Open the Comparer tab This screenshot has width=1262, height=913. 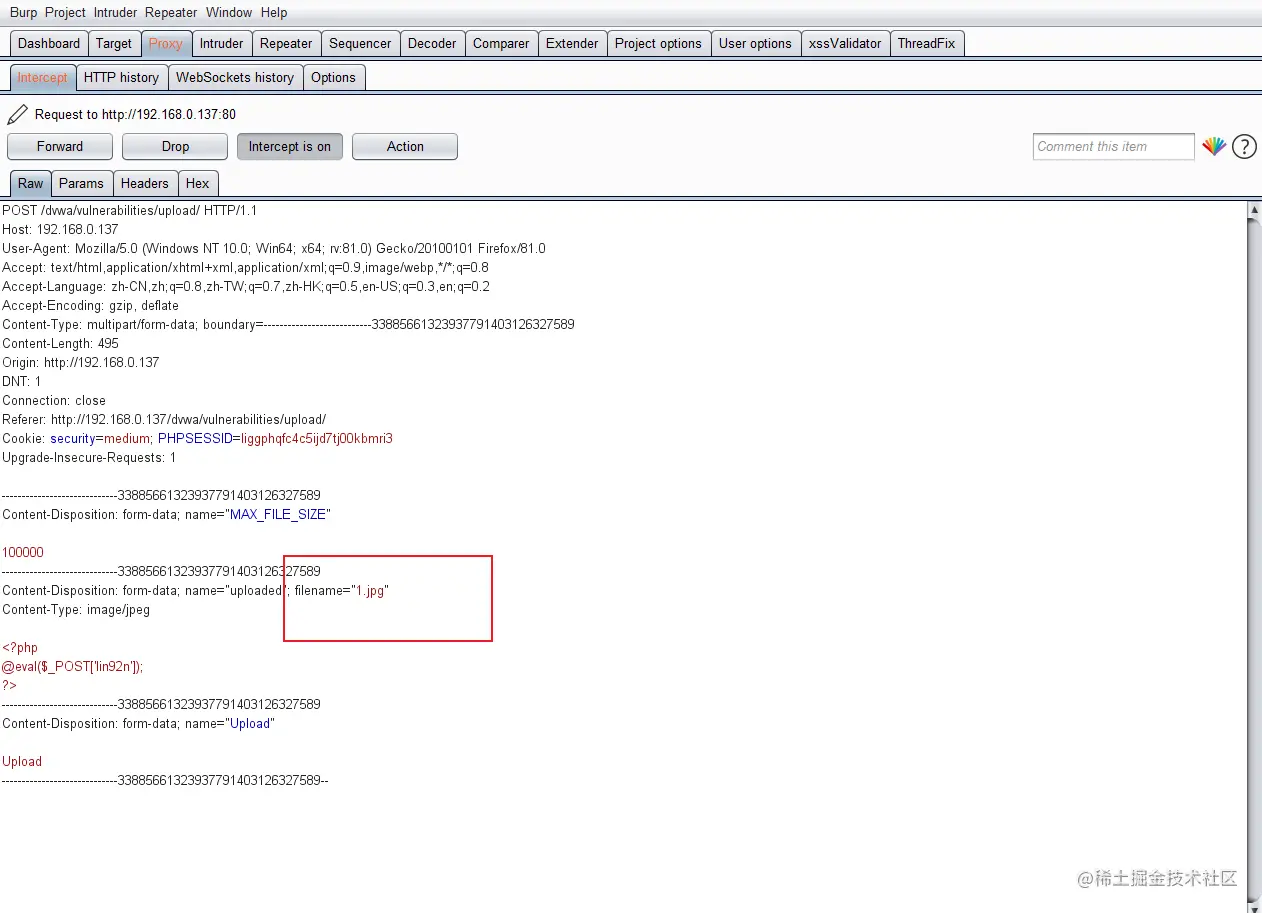(501, 43)
